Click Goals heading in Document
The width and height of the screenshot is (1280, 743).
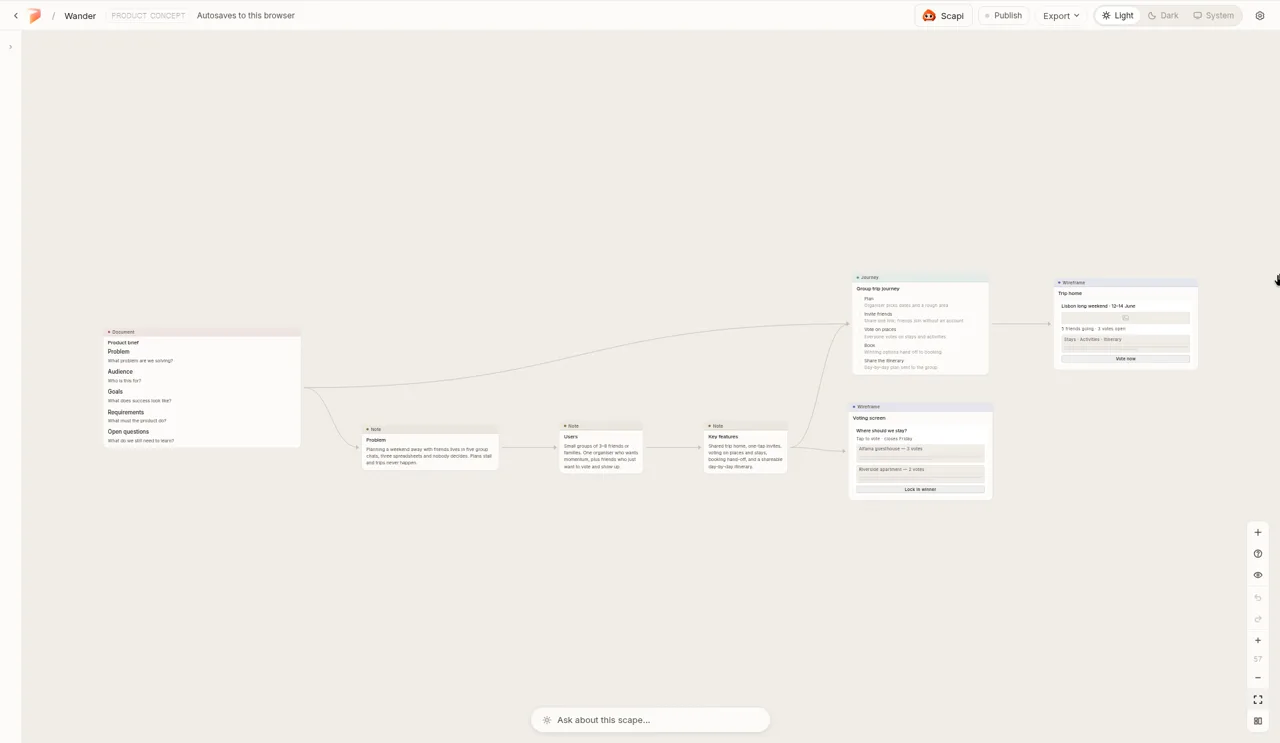click(115, 392)
